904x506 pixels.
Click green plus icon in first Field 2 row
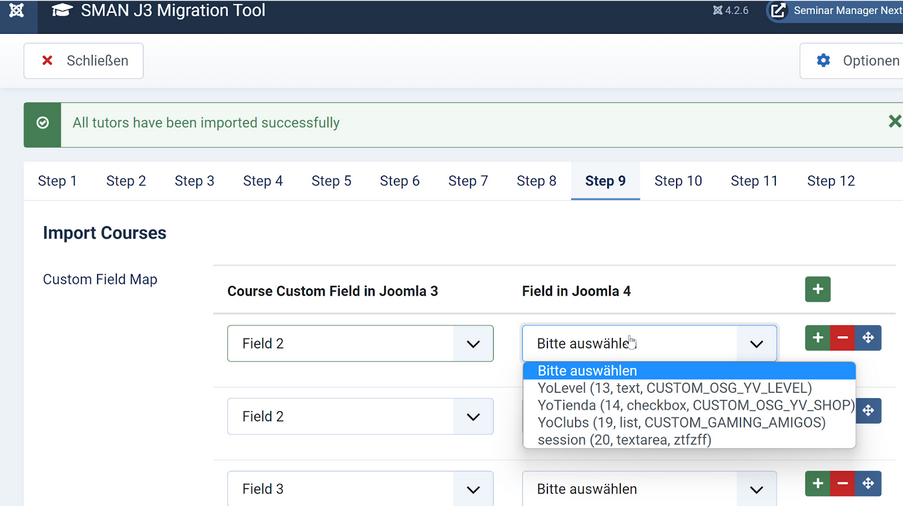coord(817,338)
